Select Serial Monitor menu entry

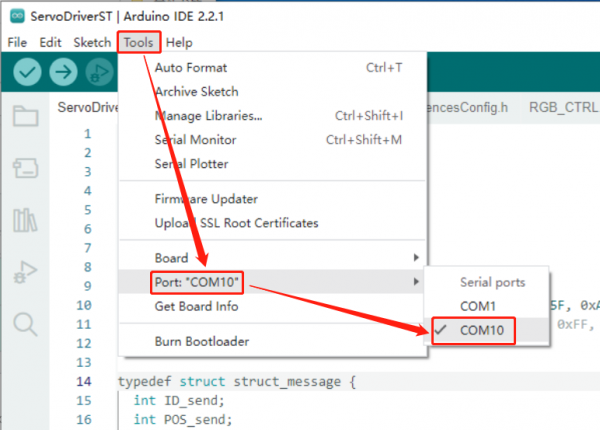(x=195, y=140)
